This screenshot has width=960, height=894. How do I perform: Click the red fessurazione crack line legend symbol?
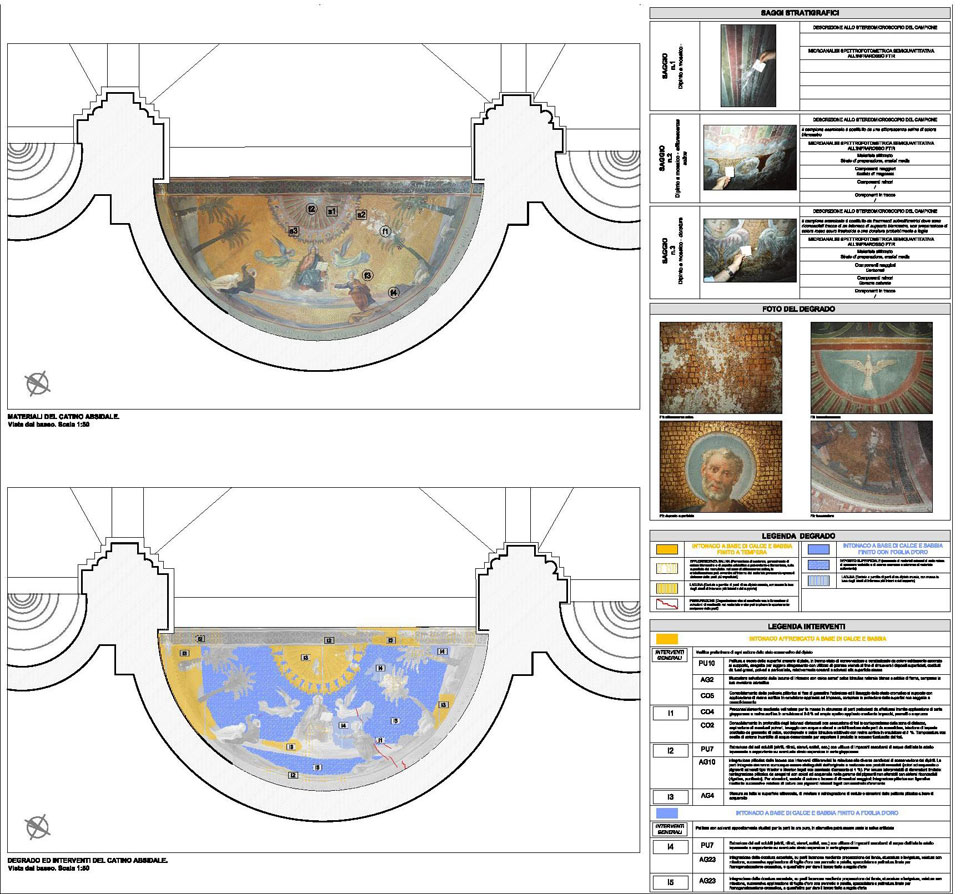(667, 604)
